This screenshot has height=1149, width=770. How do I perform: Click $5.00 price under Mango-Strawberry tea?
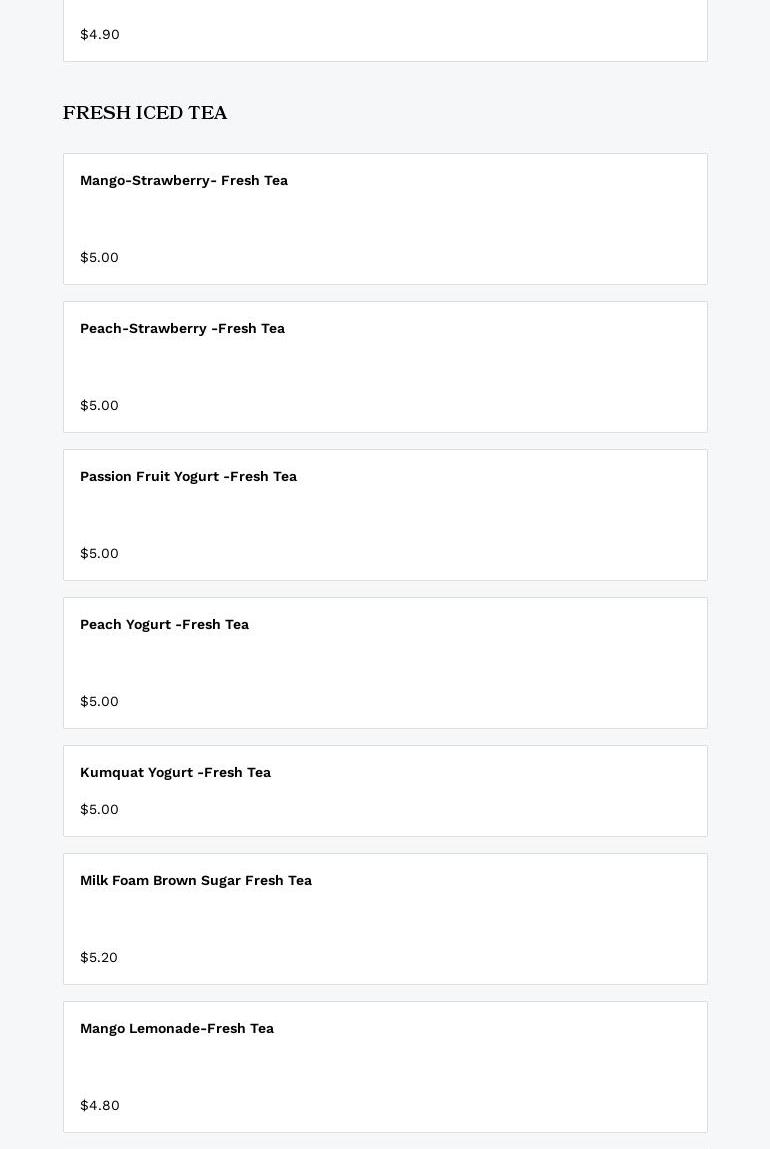click(99, 257)
